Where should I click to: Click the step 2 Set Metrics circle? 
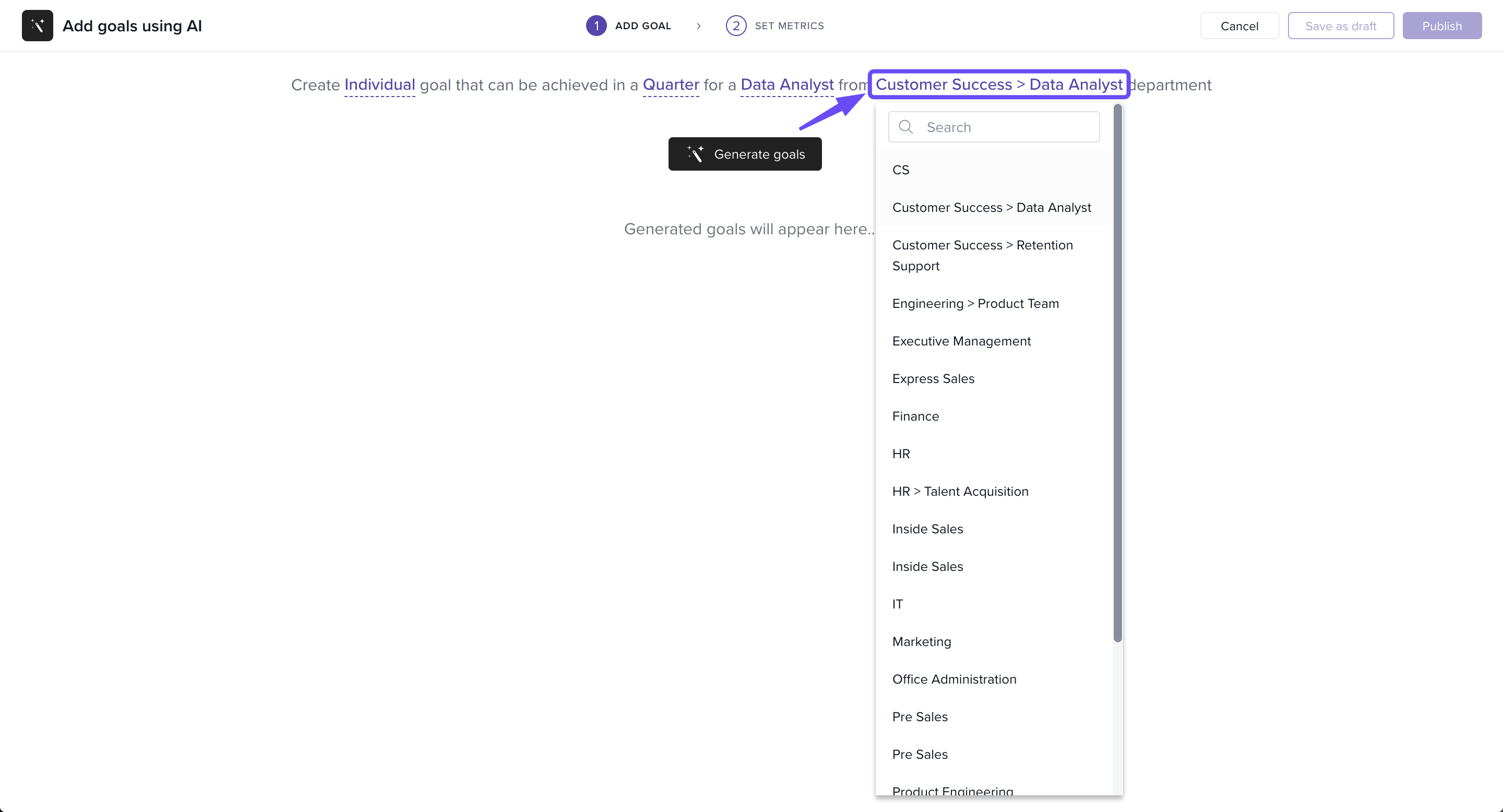736,26
